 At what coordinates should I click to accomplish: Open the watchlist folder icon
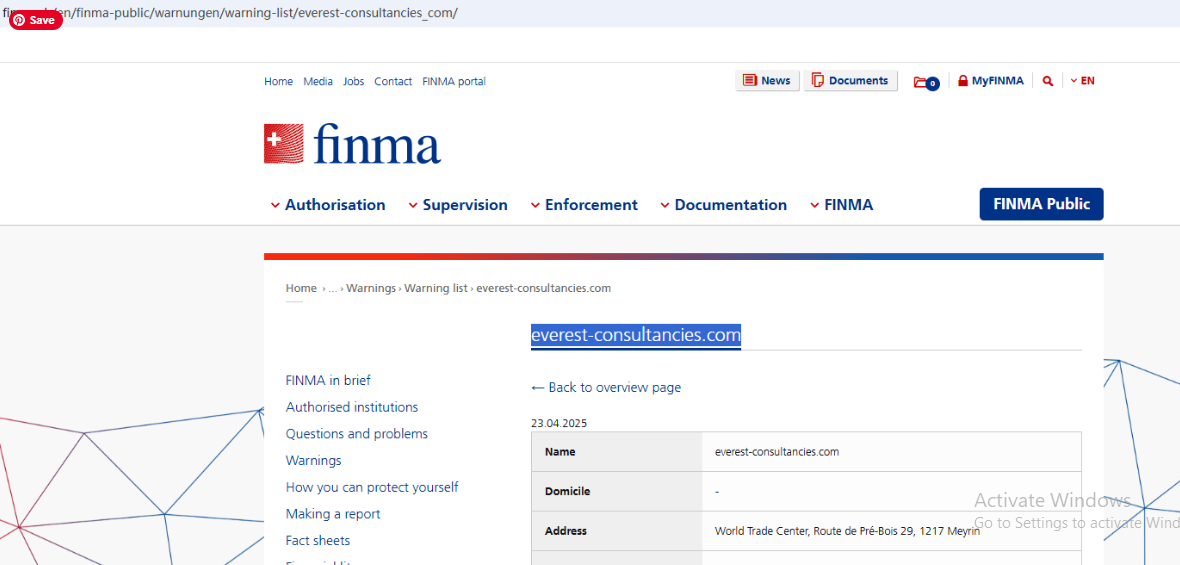click(x=926, y=82)
